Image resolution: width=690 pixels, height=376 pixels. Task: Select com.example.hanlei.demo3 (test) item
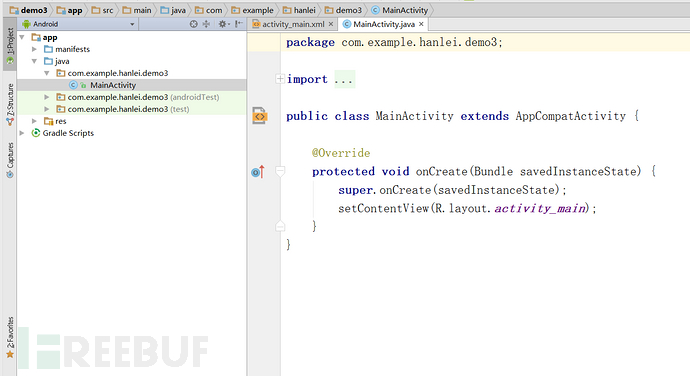click(x=128, y=109)
